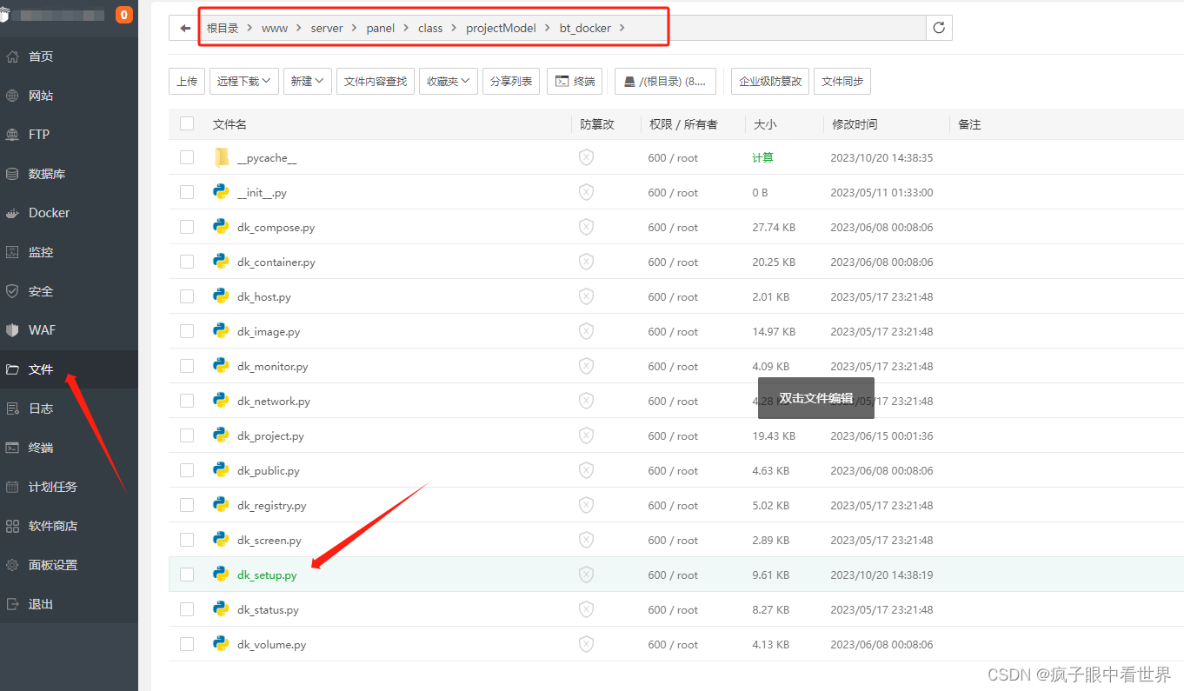The height and width of the screenshot is (691, 1184).
Task: Click projectModel in the breadcrumb
Action: click(x=501, y=28)
